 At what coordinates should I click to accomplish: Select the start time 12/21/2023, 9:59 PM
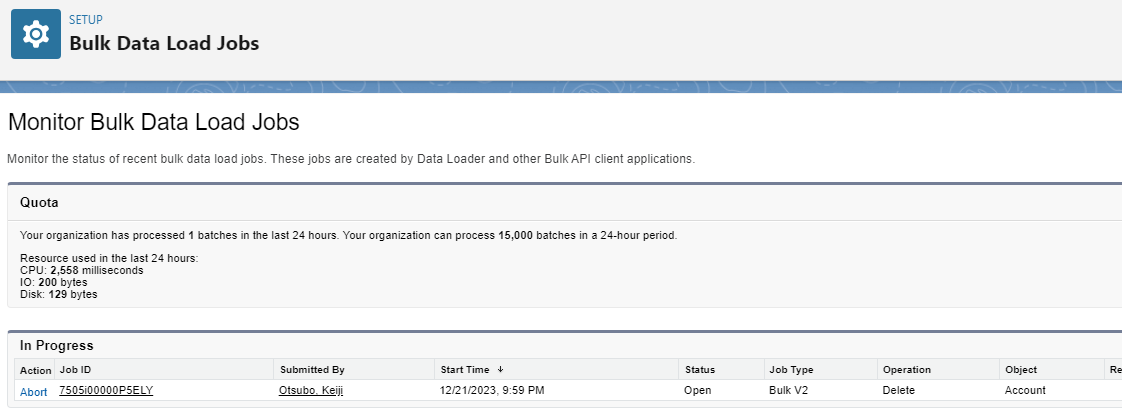(x=493, y=390)
